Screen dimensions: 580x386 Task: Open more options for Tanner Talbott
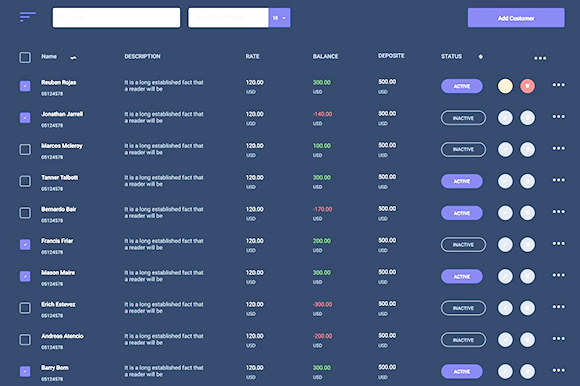pyautogui.click(x=559, y=180)
